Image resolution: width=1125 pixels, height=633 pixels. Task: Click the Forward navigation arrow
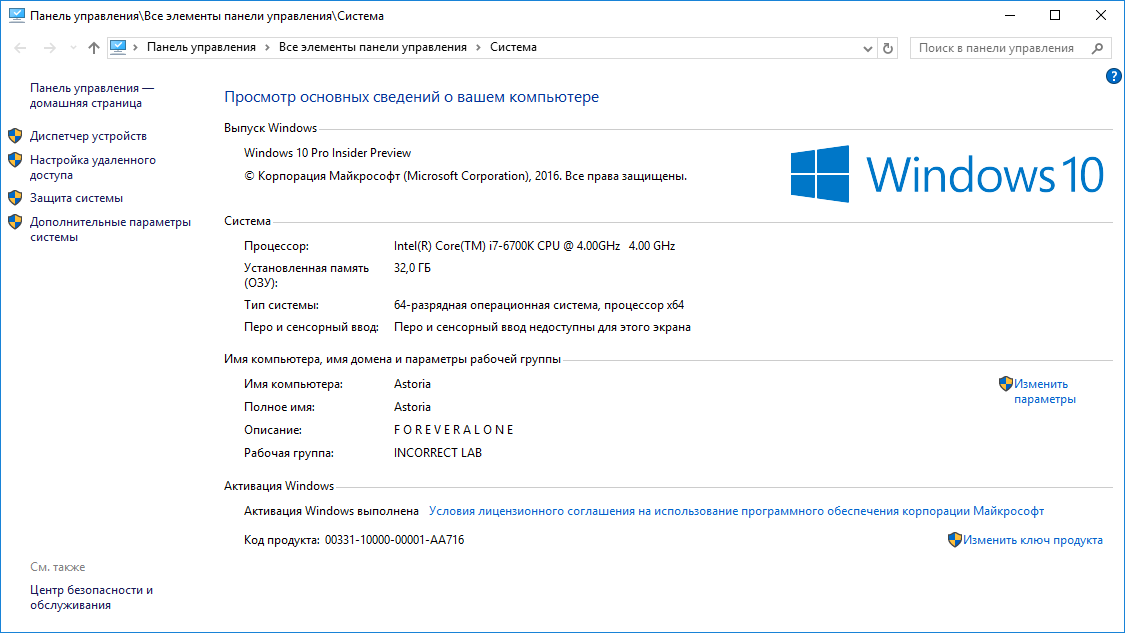[50, 48]
